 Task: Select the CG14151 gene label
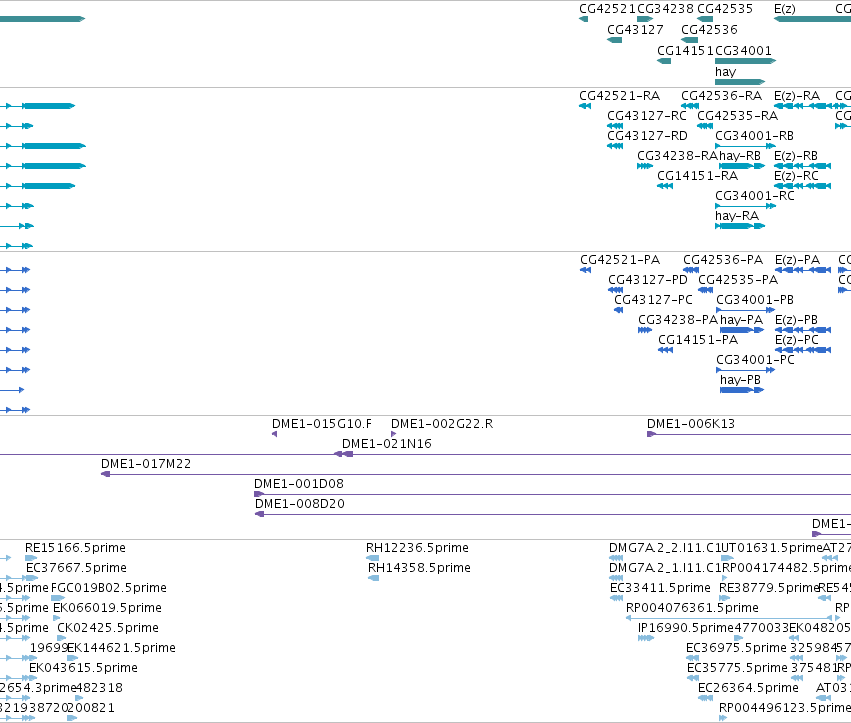[x=685, y=51]
